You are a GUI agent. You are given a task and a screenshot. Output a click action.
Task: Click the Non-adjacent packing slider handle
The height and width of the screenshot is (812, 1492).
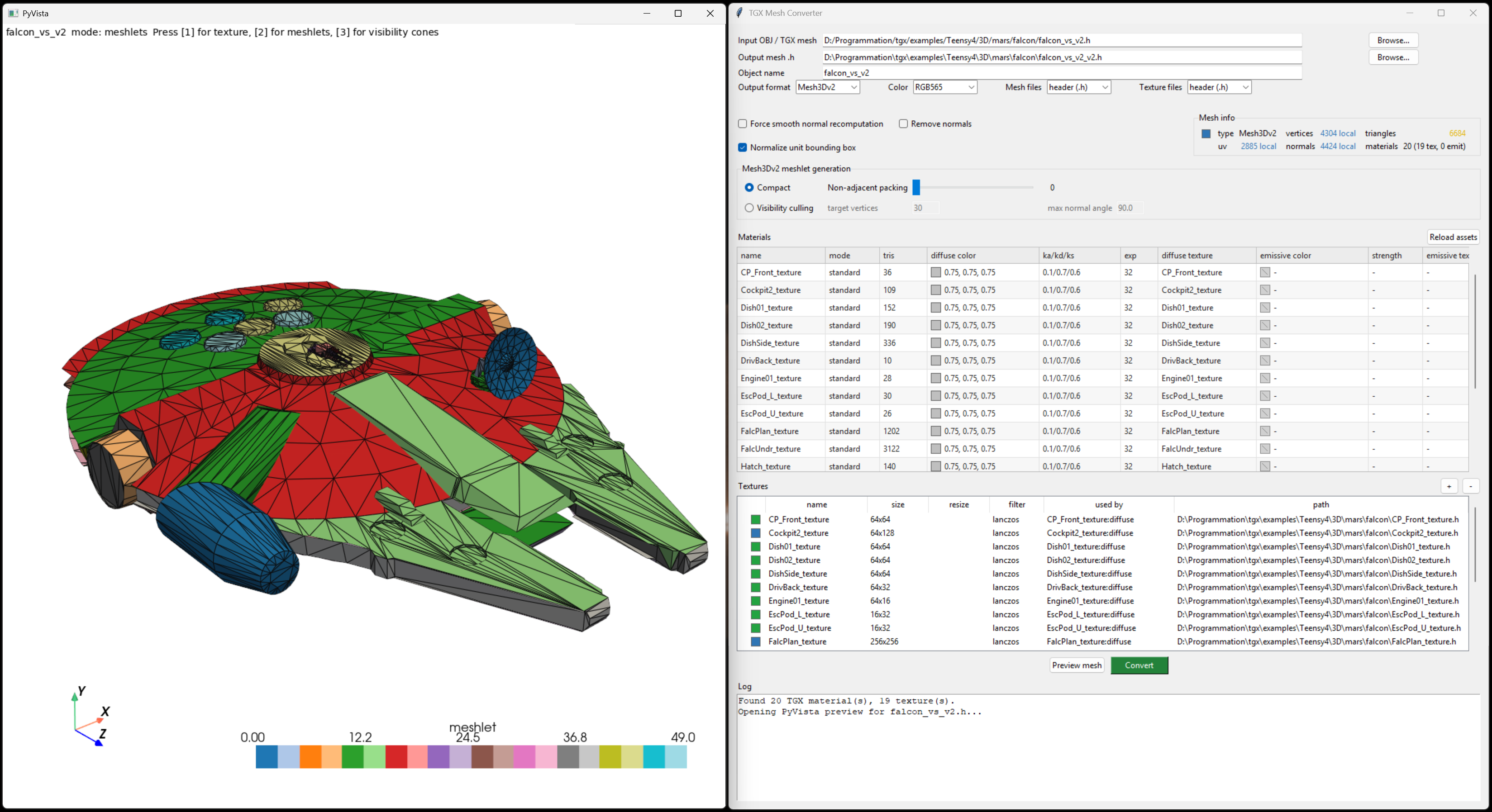click(x=916, y=187)
